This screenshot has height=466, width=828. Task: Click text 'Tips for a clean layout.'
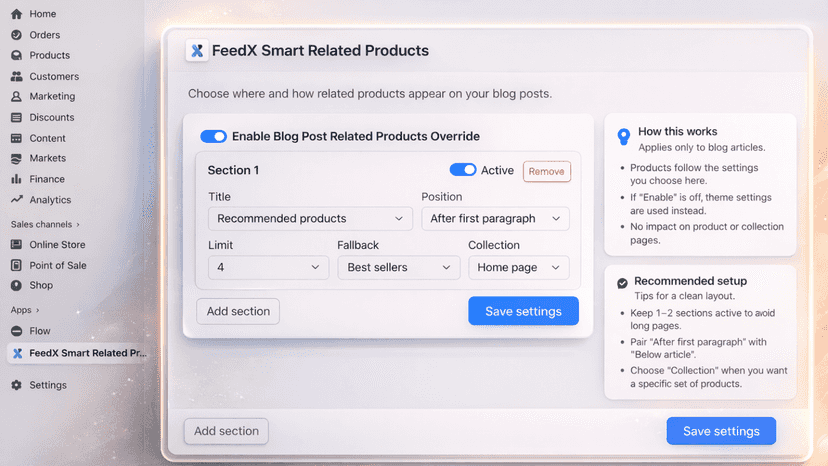pos(684,296)
